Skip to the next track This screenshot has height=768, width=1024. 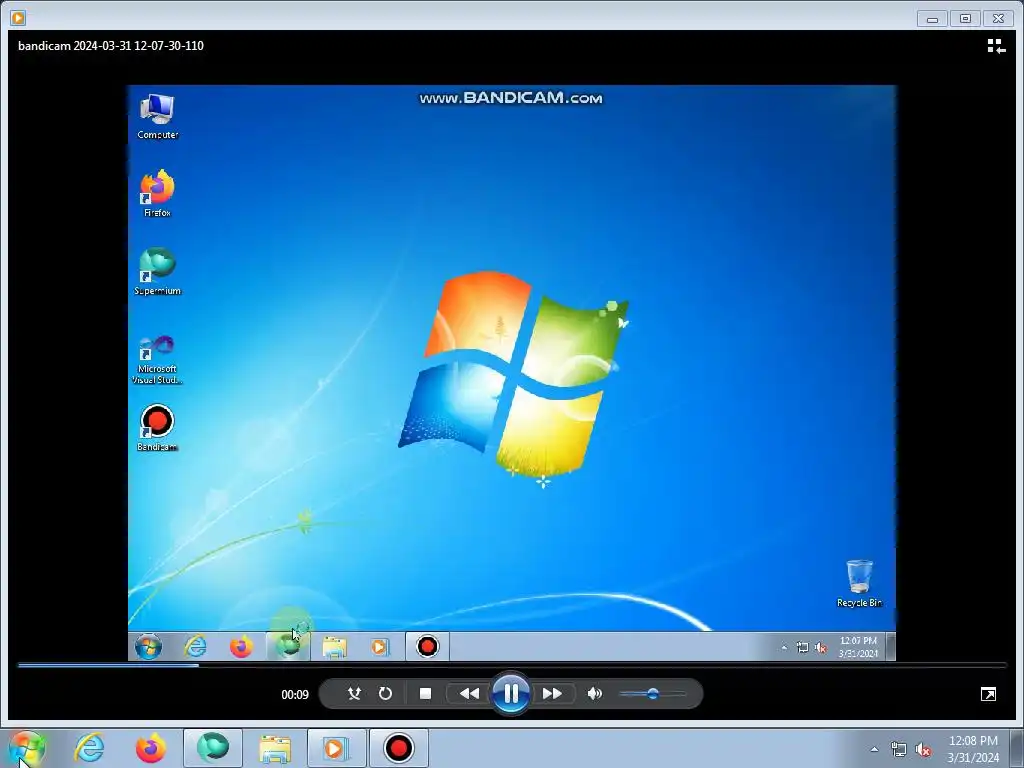pos(552,694)
